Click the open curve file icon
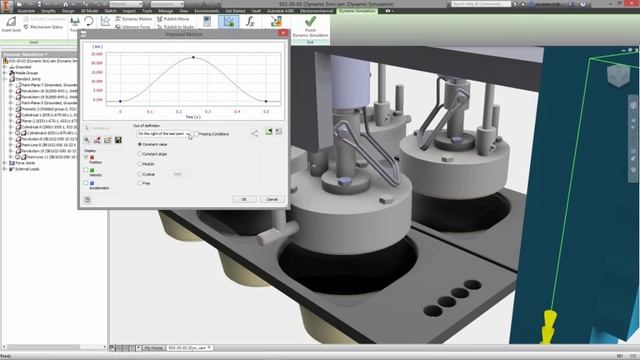This screenshot has width=640, height=360. coord(108,140)
